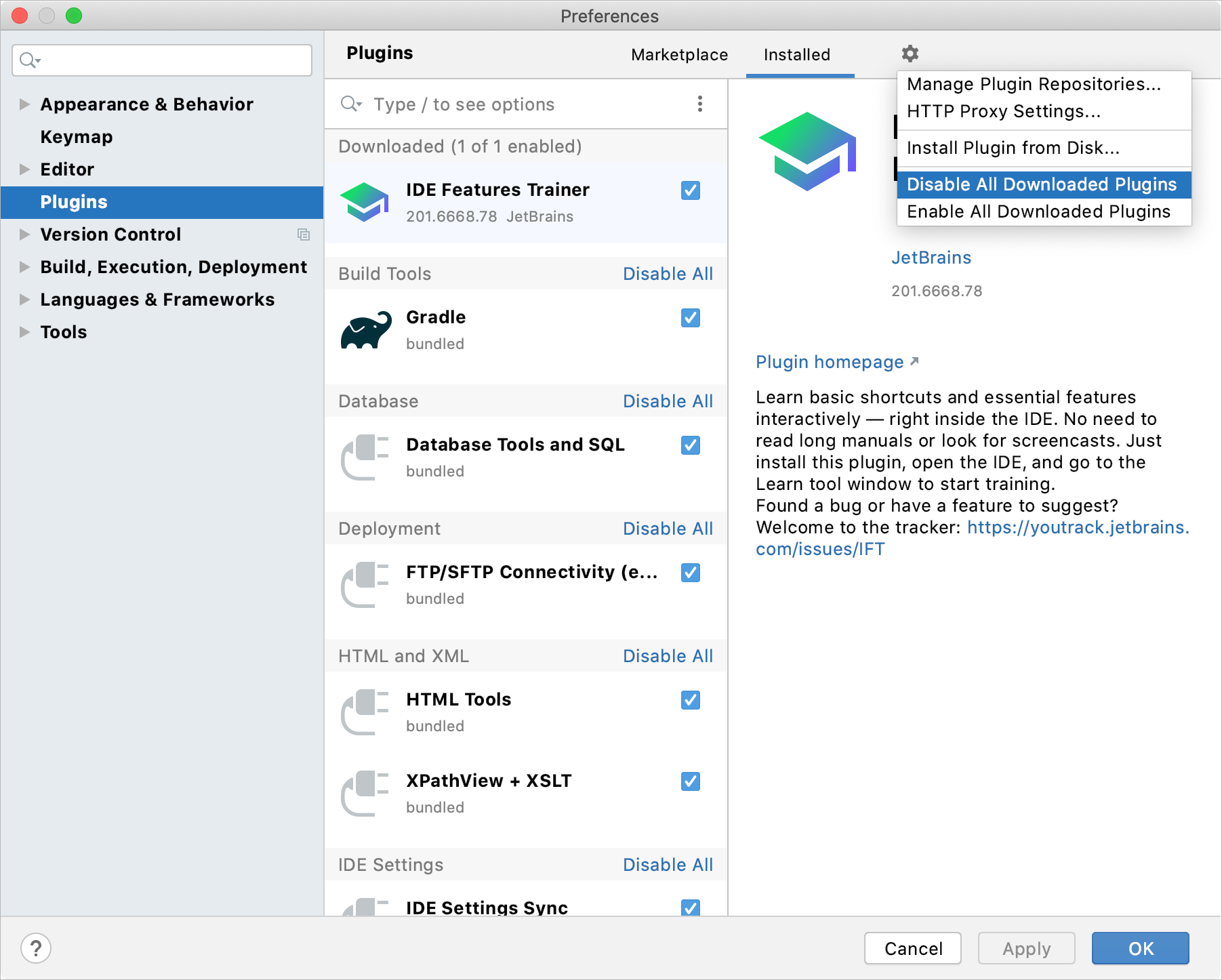
Task: Open the youtrack.jetbrains.com issues link
Action: coord(1078,527)
